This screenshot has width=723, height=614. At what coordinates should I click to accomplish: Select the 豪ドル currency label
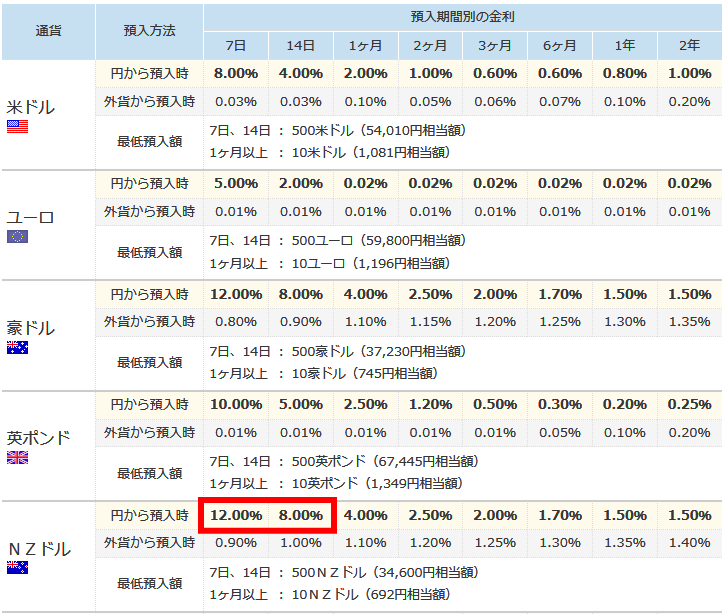(x=30, y=328)
